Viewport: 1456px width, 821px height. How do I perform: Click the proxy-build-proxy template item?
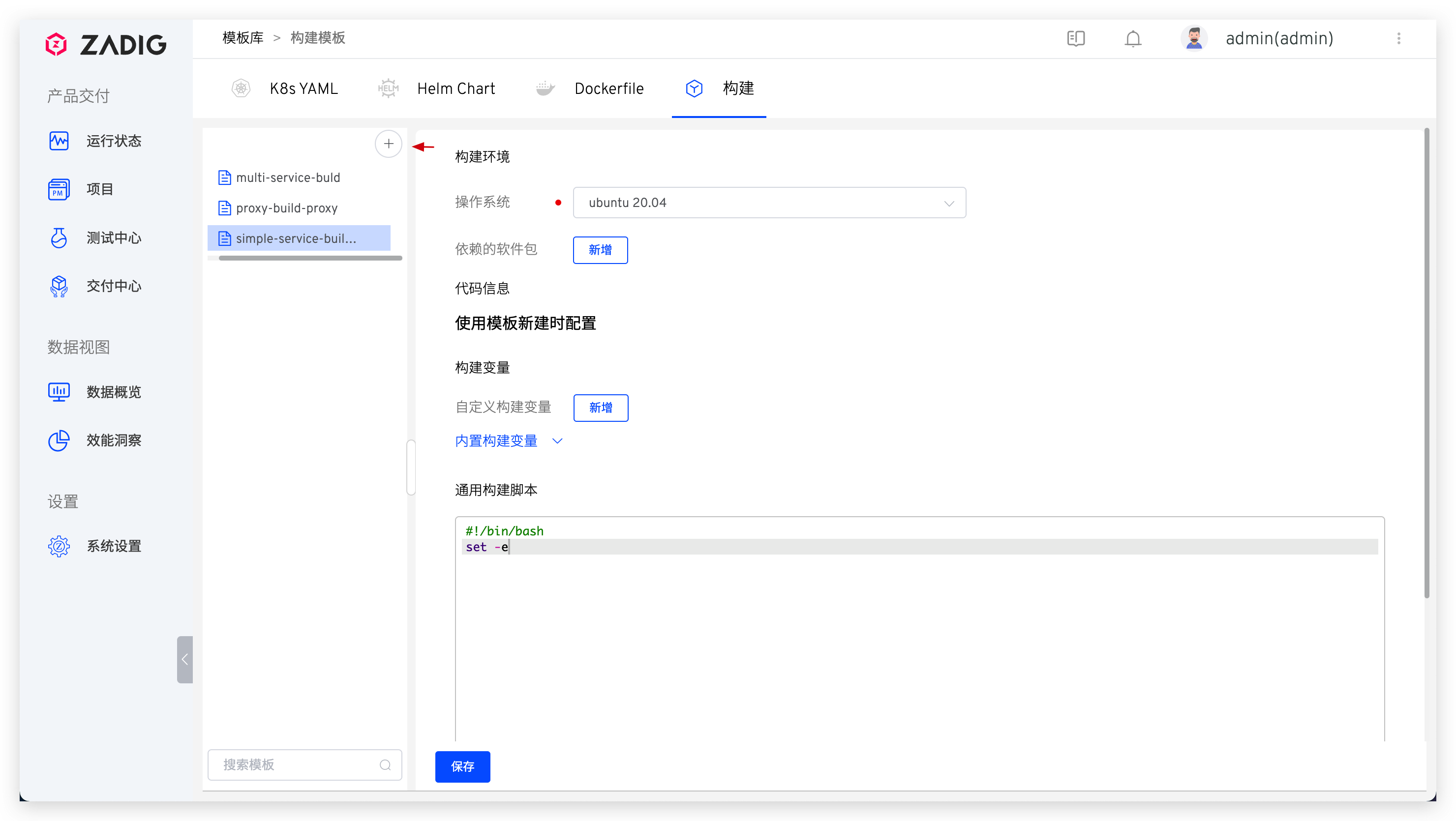point(287,207)
